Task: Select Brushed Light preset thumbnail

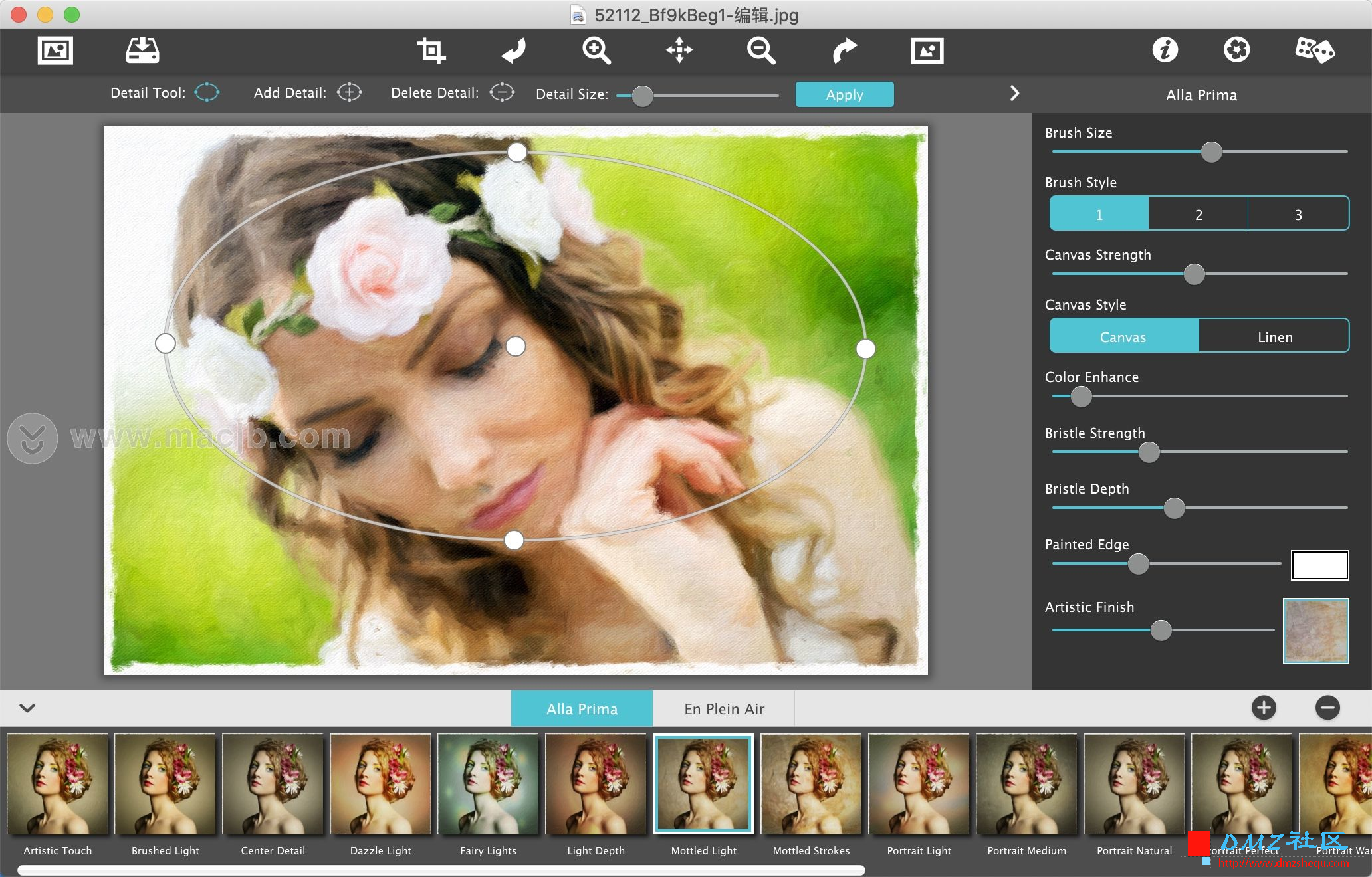Action: click(166, 785)
